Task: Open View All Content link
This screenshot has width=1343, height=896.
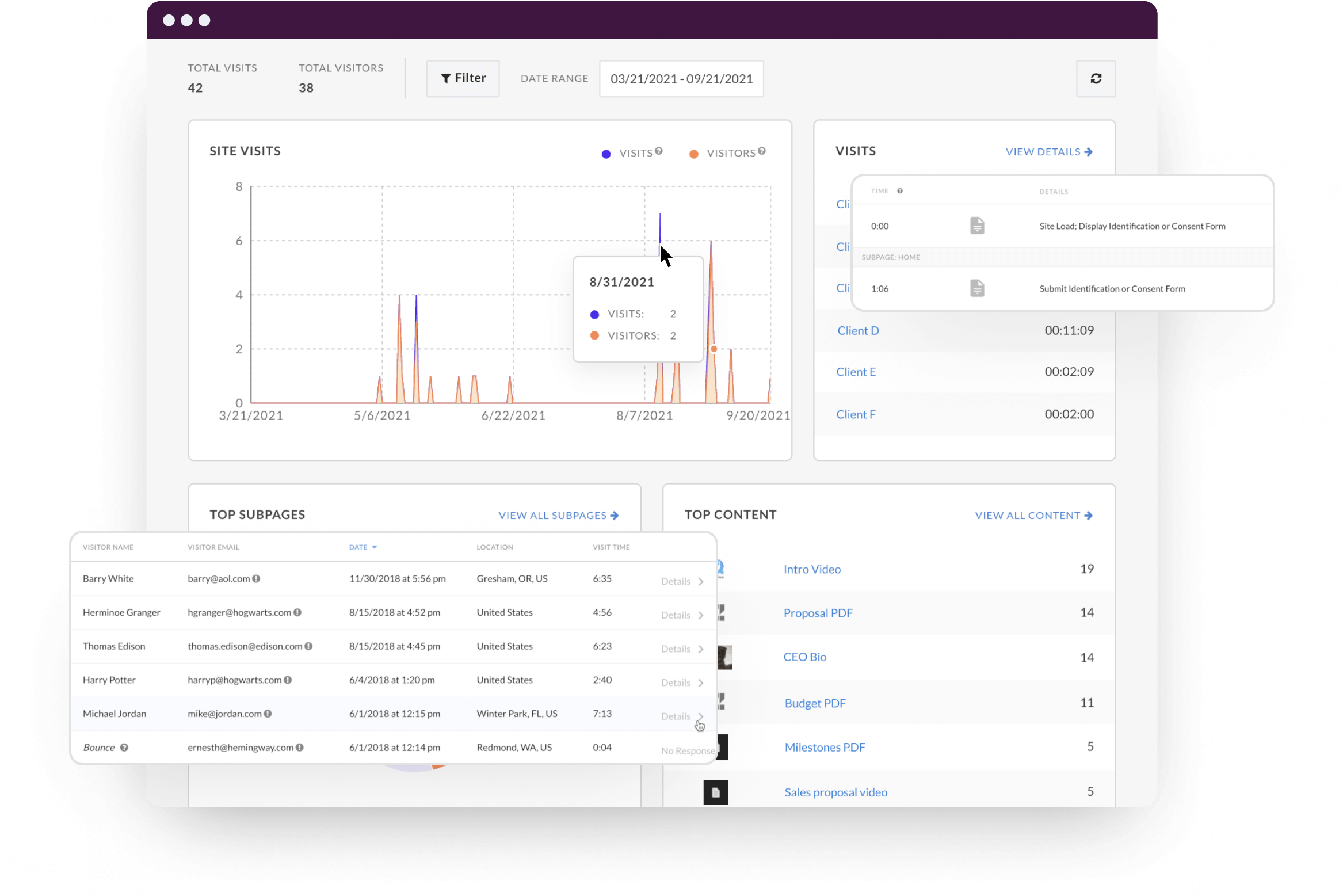Action: pos(1033,516)
